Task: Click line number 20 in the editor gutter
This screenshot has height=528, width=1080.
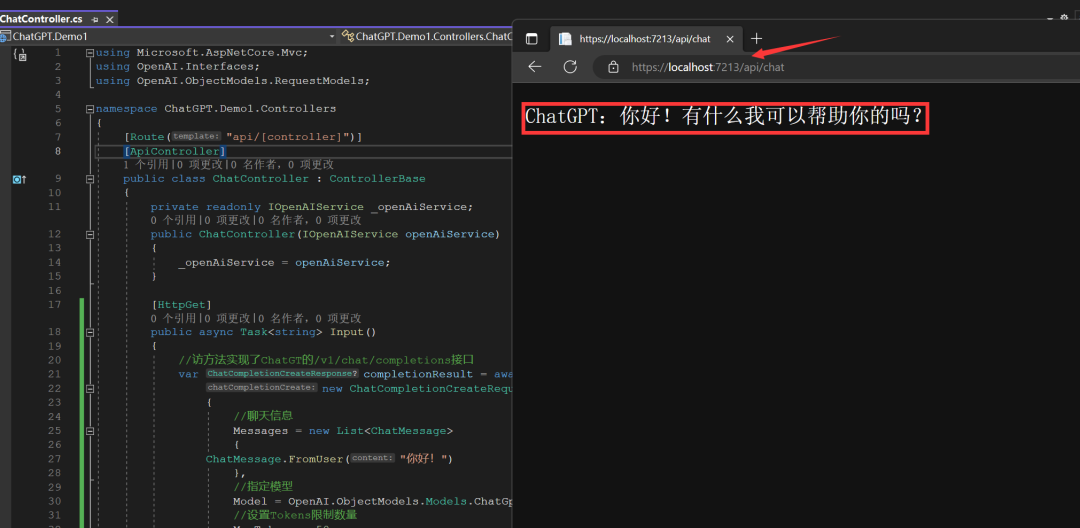Action: 55,360
